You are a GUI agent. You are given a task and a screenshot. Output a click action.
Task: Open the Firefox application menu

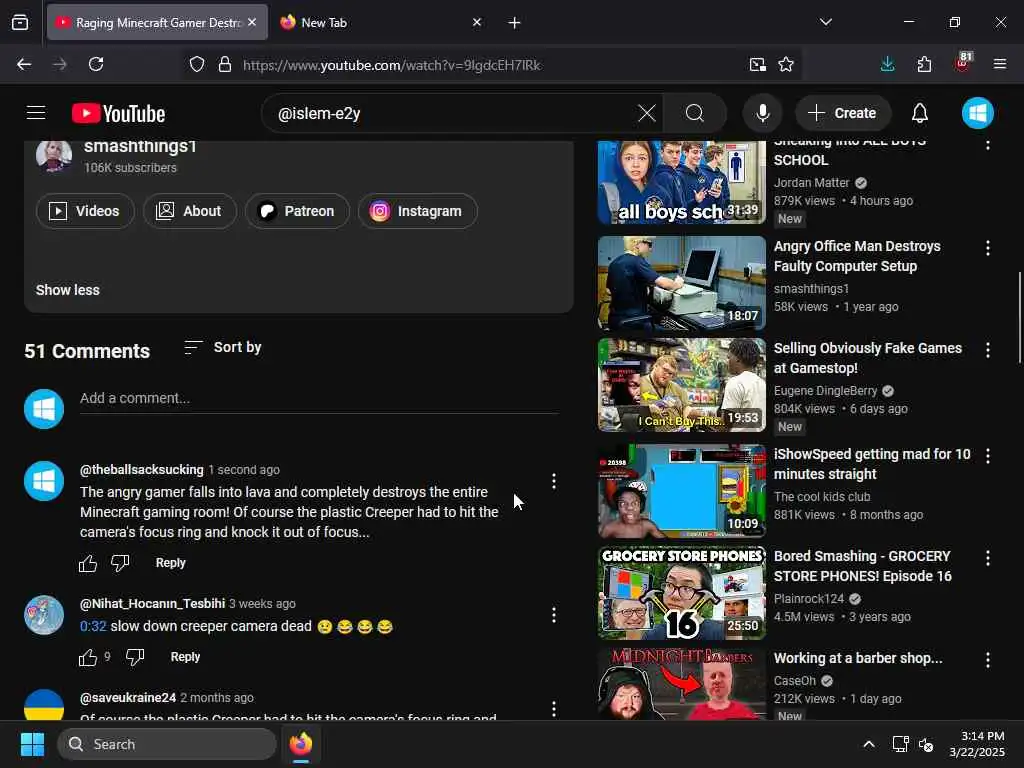pyautogui.click(x=1000, y=64)
